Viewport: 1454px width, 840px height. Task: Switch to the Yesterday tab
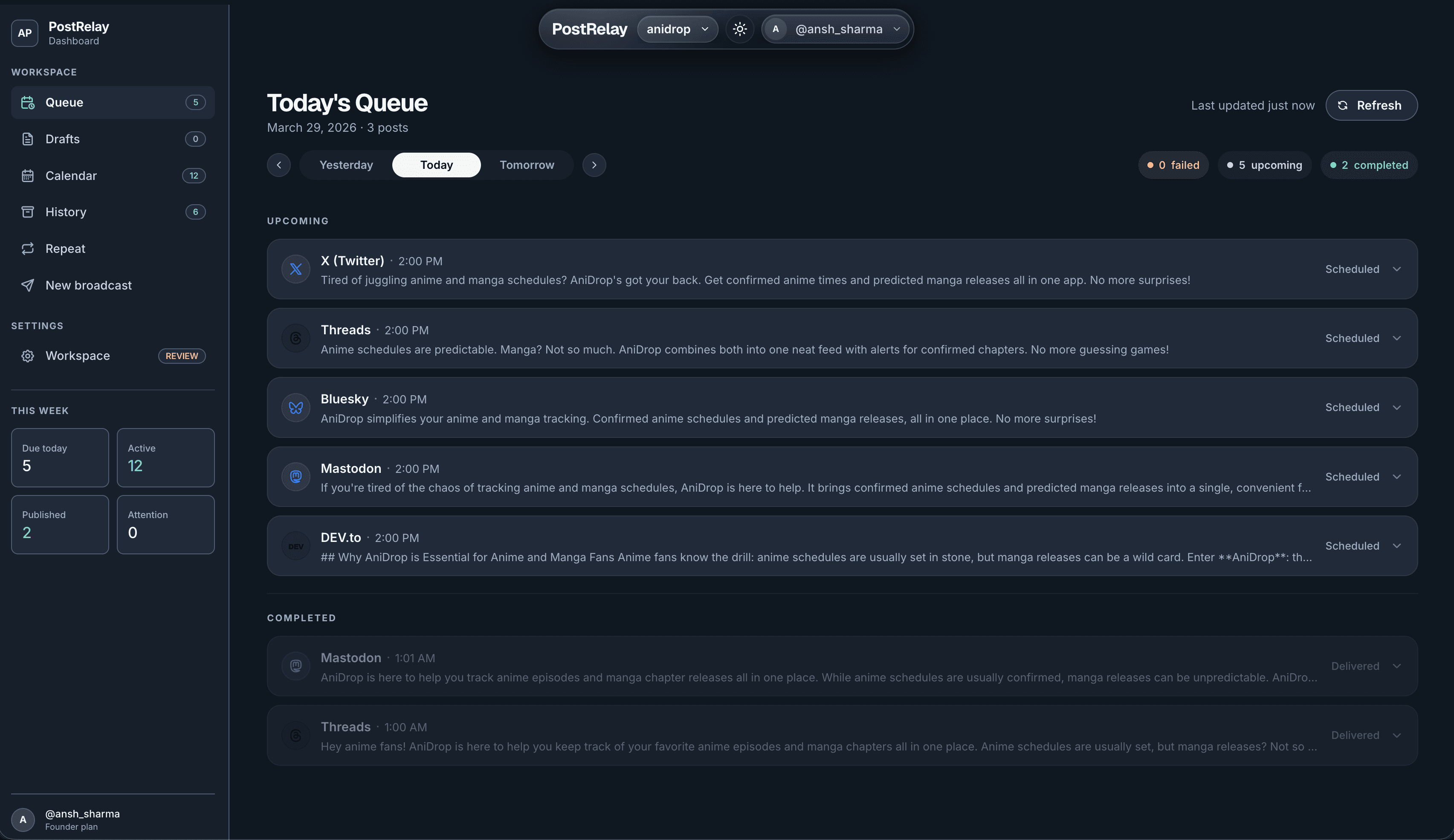tap(346, 165)
